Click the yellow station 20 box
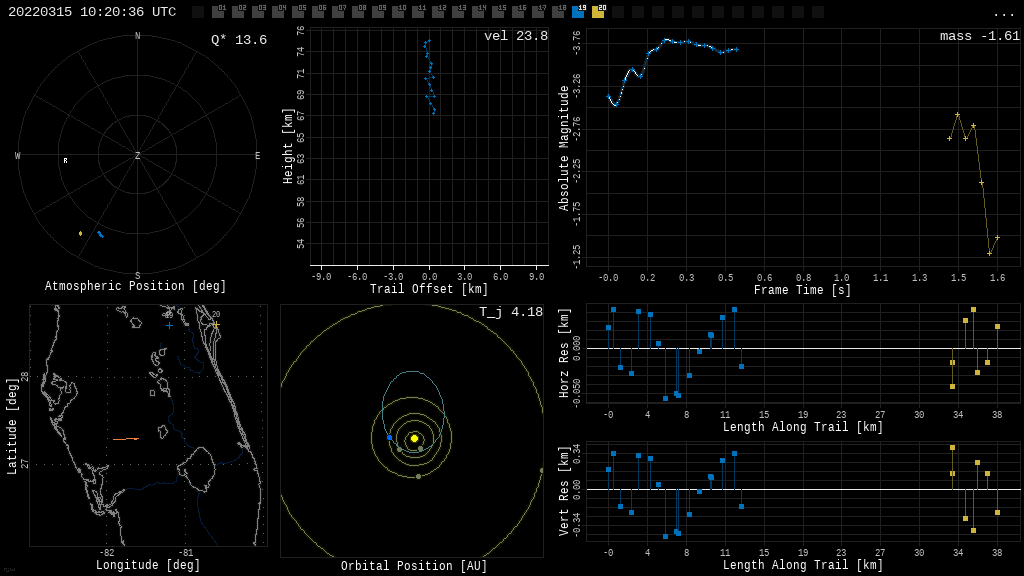 click(598, 12)
